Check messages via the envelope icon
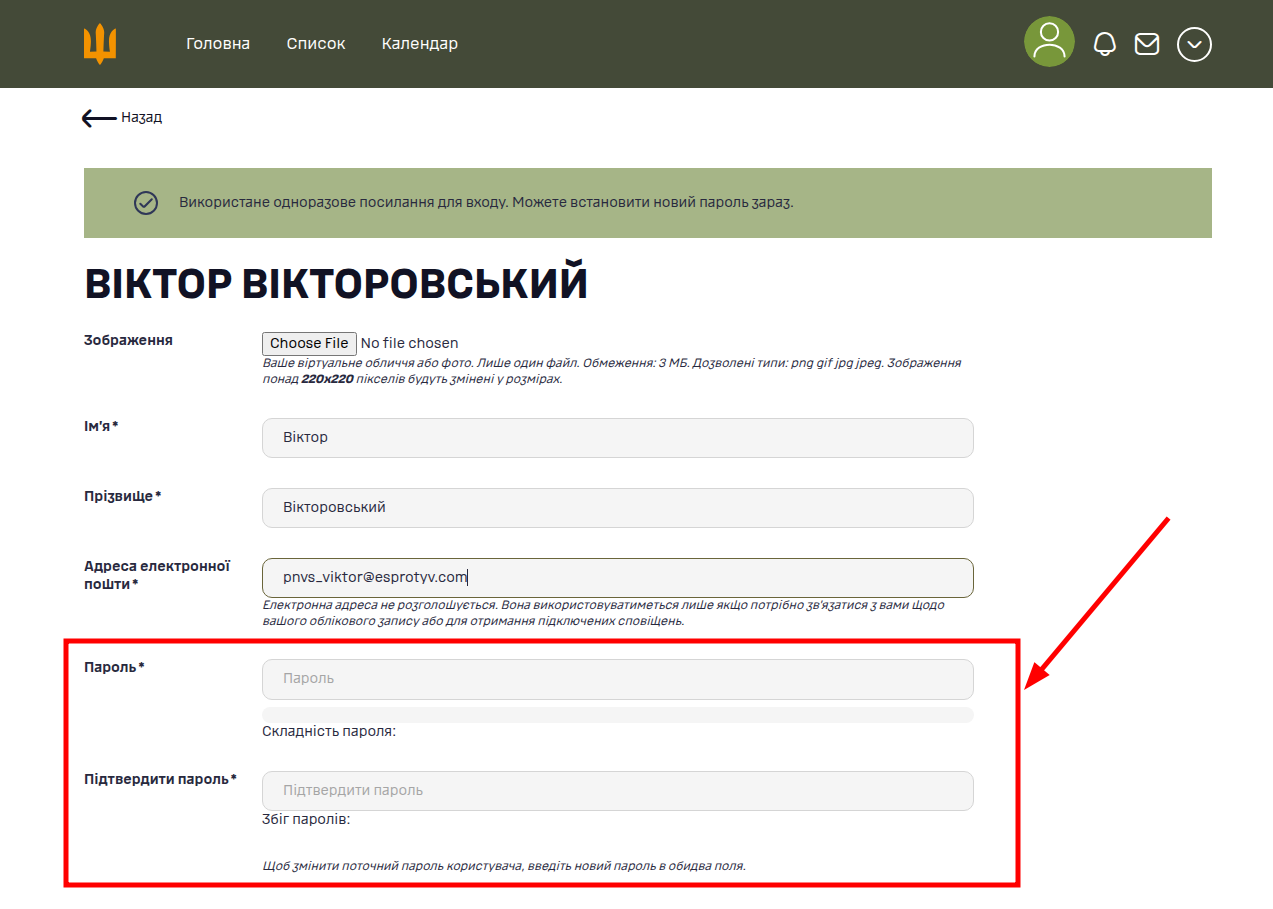 (1147, 42)
